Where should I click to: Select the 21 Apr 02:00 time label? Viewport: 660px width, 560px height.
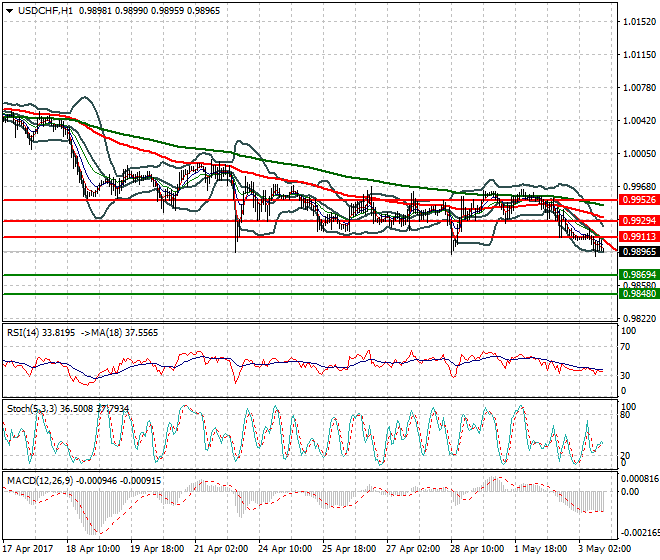[221, 549]
